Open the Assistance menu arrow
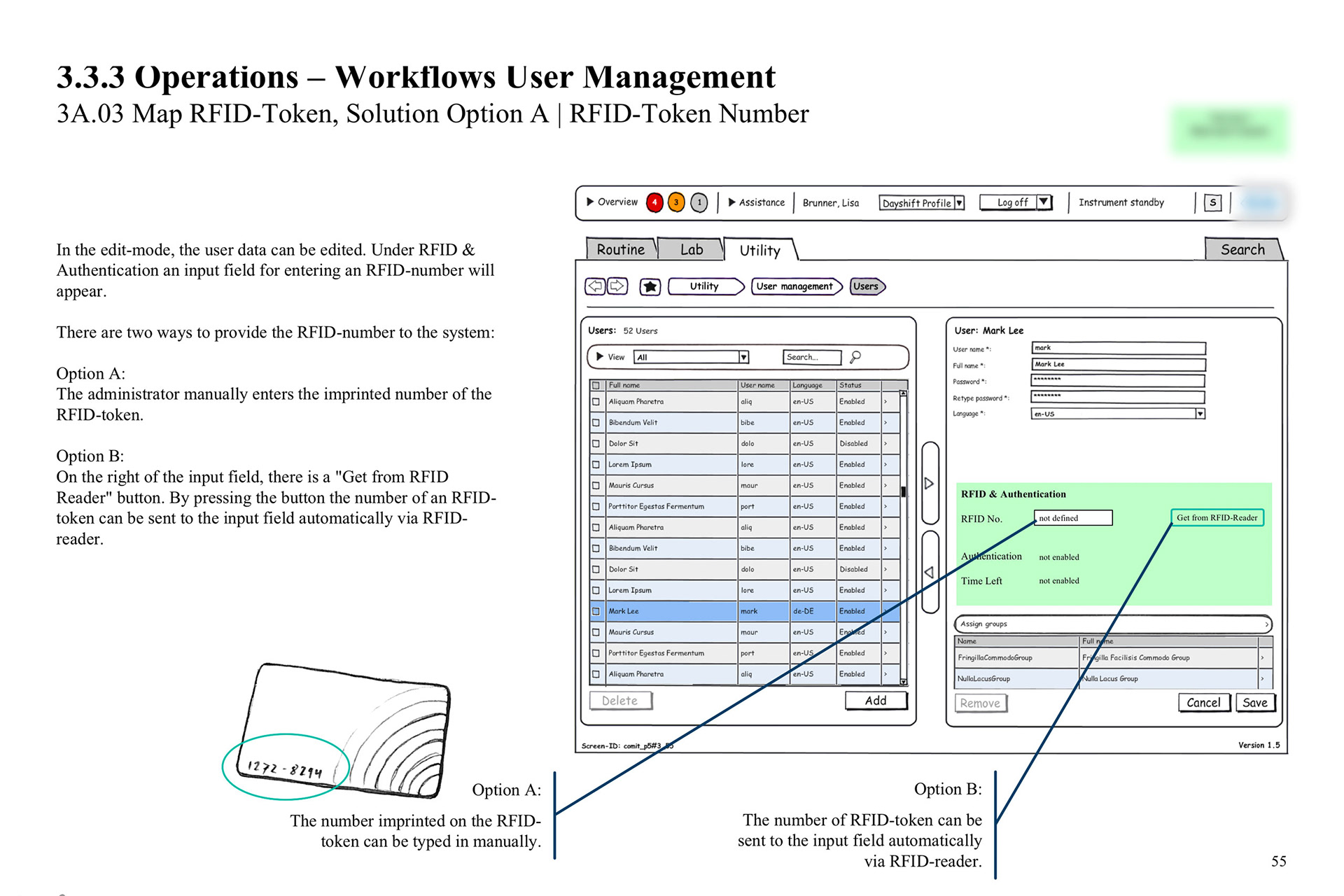Screen dimensions: 1344x896 point(731,202)
